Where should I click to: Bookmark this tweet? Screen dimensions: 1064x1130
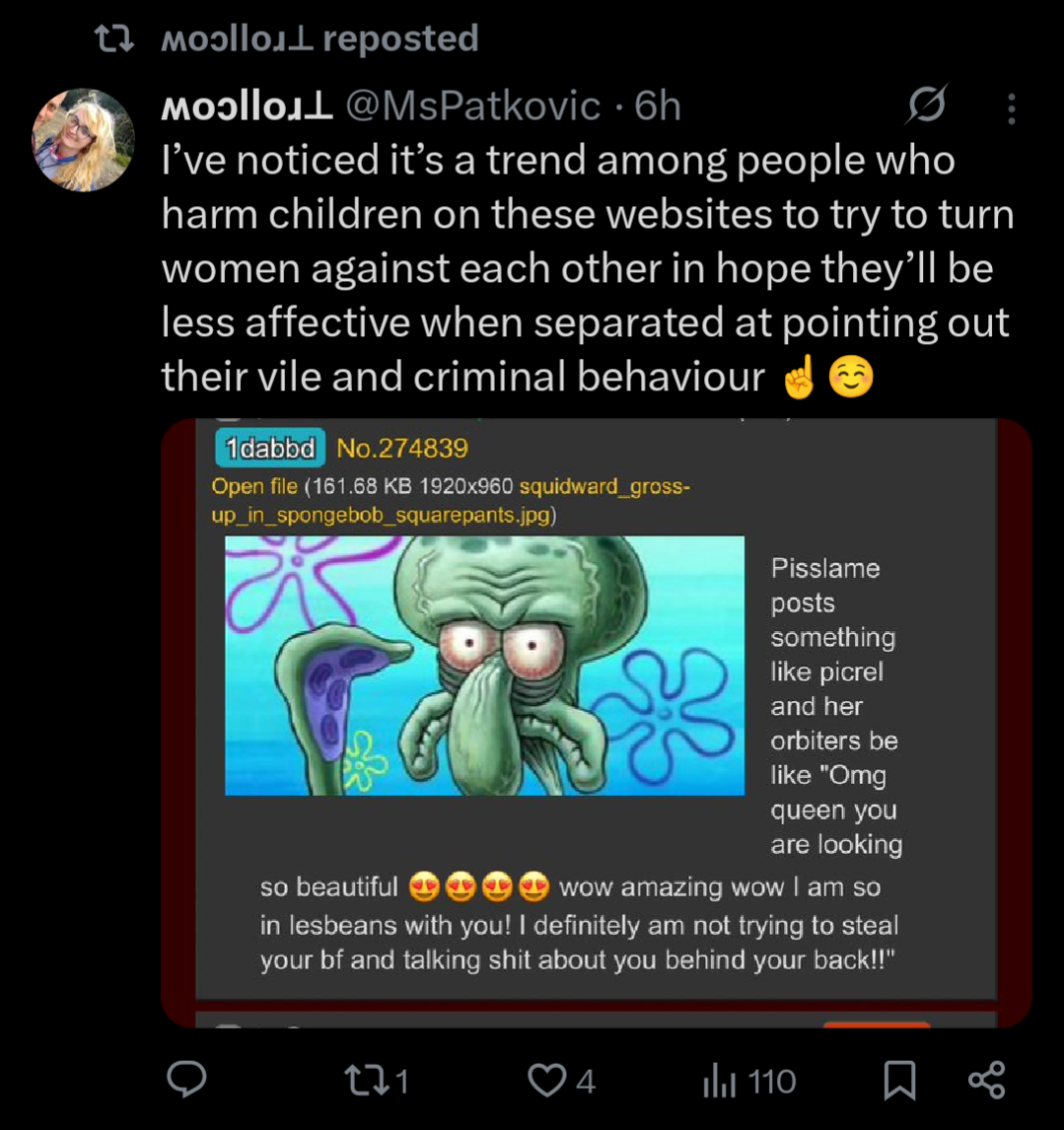(x=898, y=1081)
